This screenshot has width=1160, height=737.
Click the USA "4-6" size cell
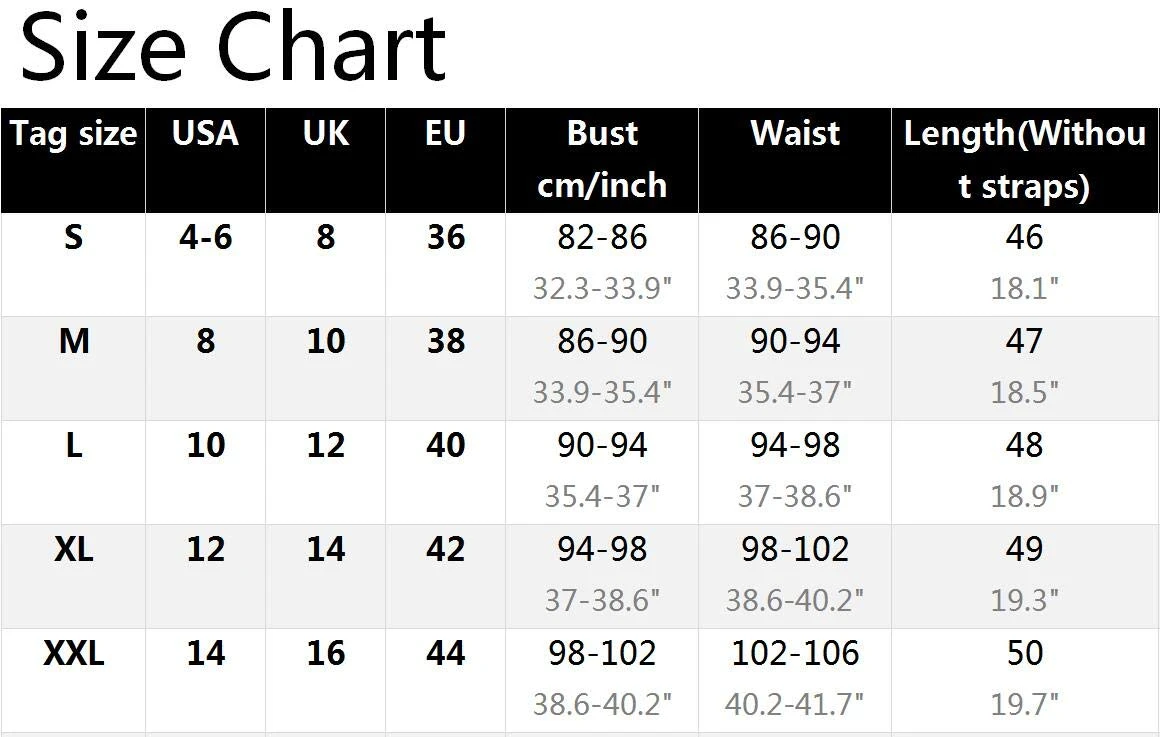pyautogui.click(x=205, y=238)
